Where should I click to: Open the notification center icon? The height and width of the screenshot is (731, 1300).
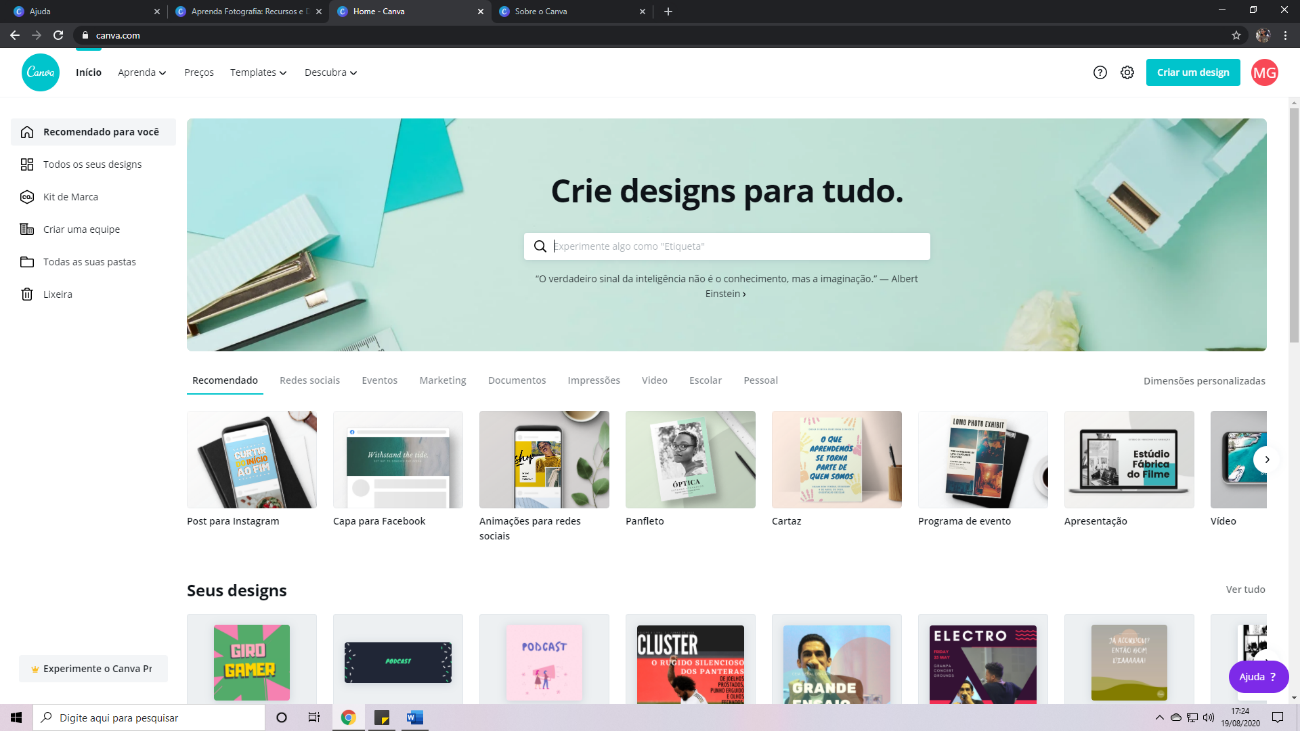[1277, 717]
